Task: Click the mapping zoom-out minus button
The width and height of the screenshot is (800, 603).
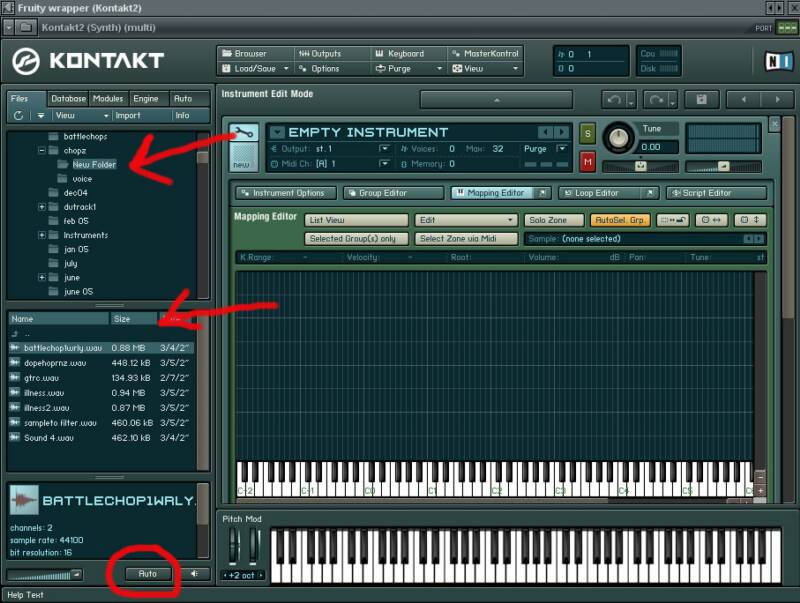Action: tap(760, 478)
